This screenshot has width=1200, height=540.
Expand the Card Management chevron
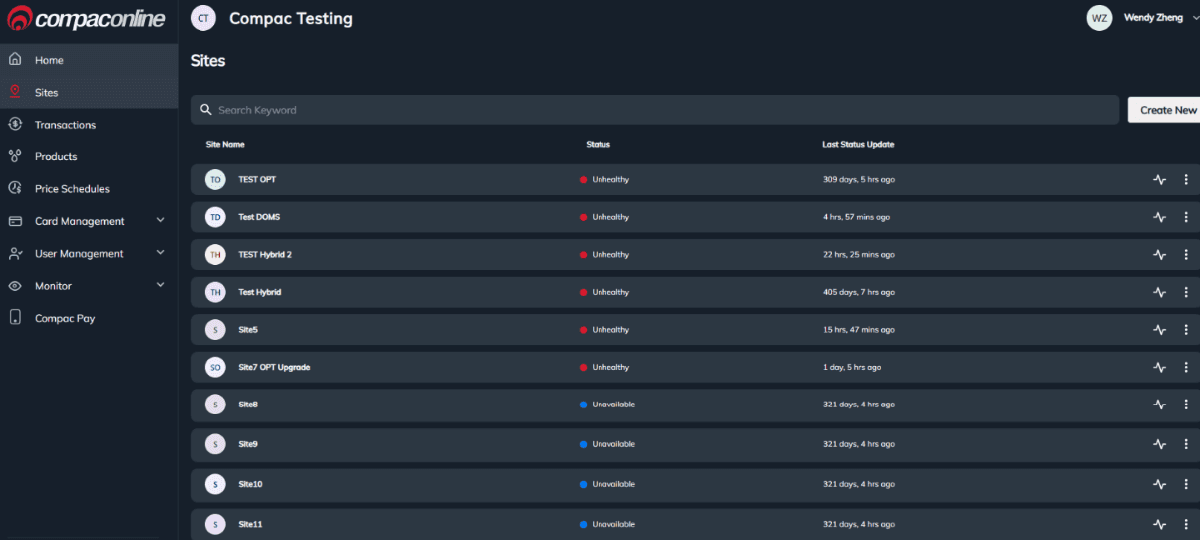[160, 221]
